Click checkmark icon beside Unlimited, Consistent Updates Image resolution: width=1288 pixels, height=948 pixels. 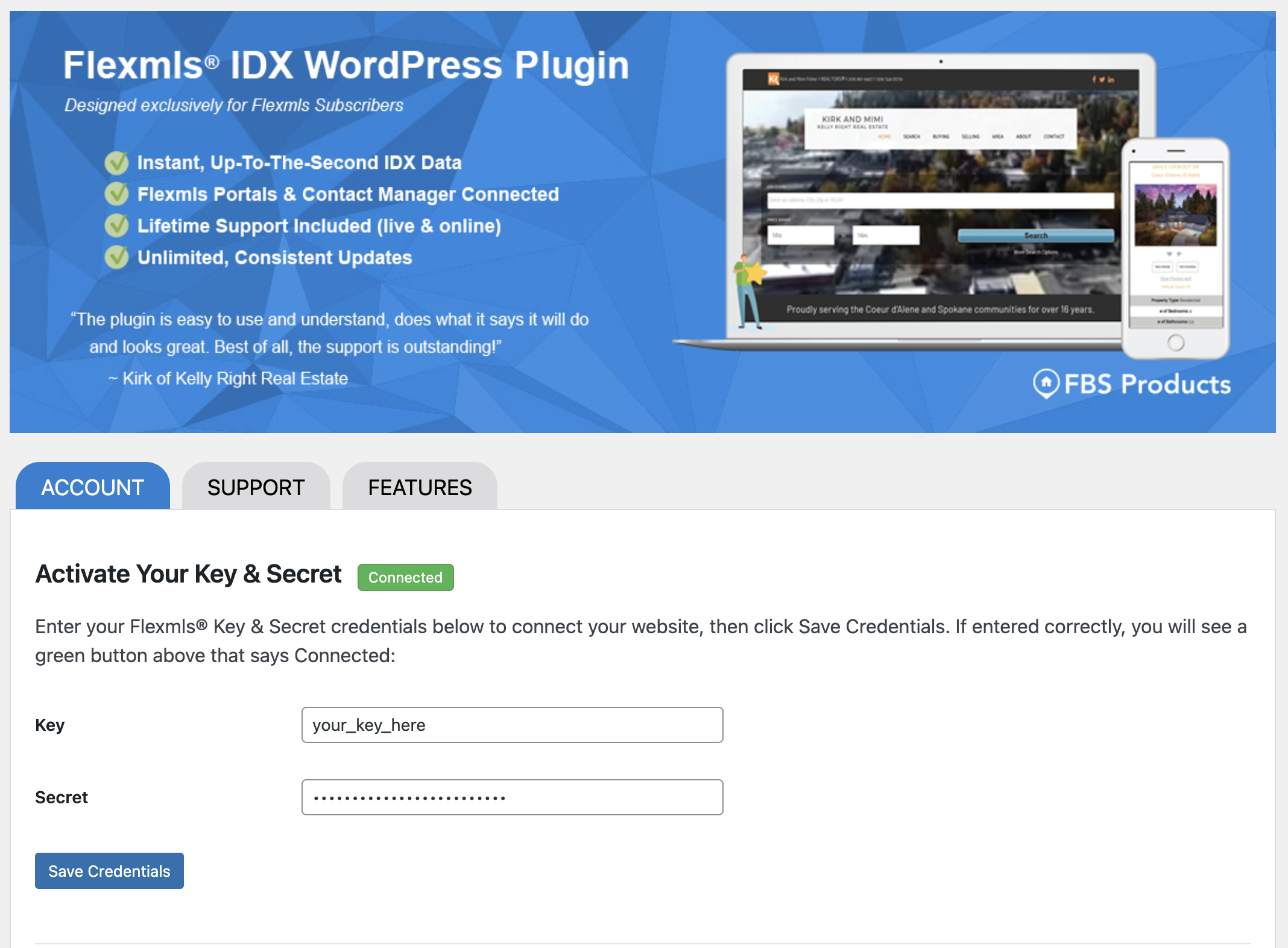point(116,258)
